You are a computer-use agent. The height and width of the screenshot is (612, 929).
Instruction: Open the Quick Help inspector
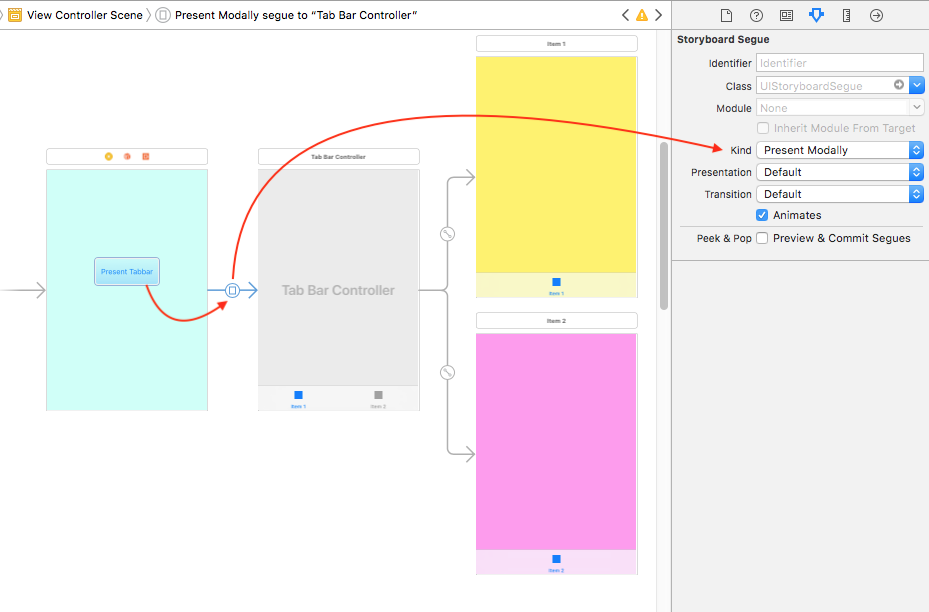(757, 15)
